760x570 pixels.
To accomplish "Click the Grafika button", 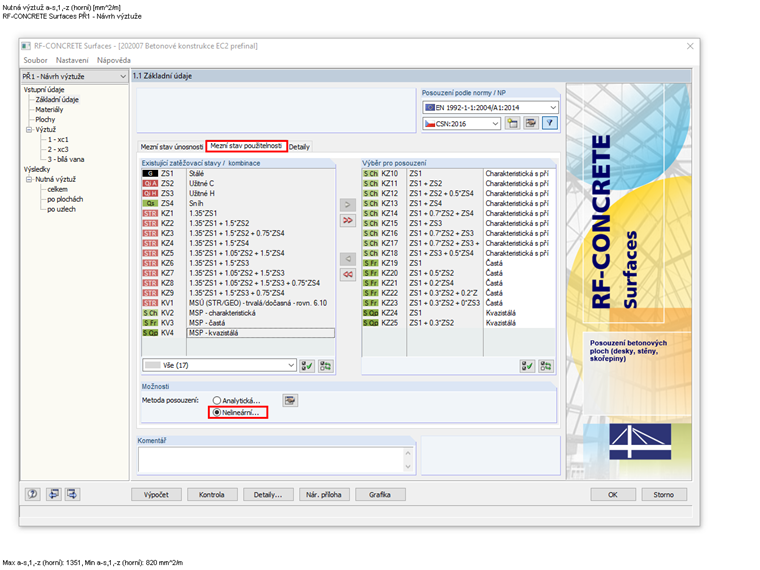I will [380, 494].
